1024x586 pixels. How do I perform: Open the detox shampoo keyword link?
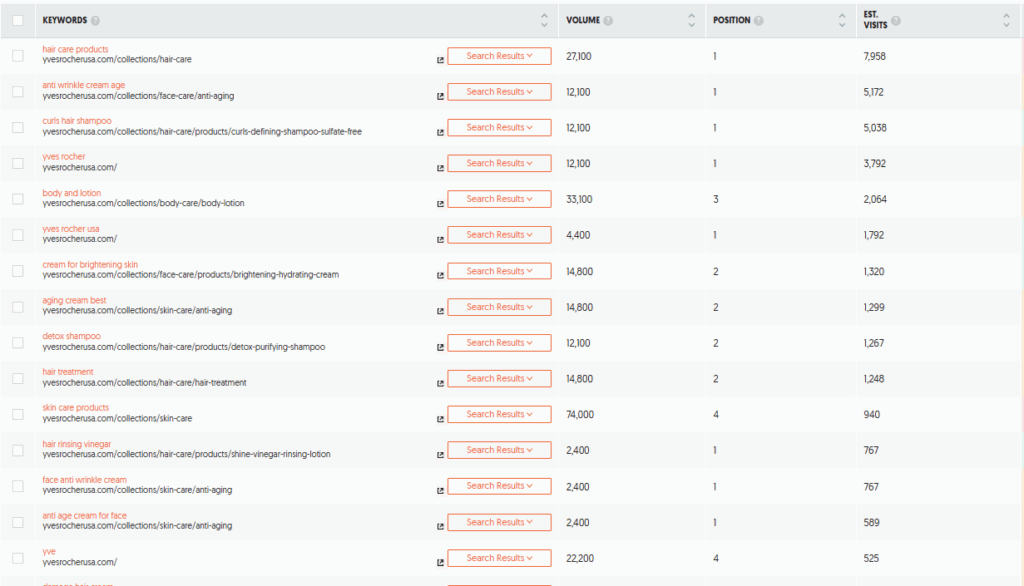(71, 336)
